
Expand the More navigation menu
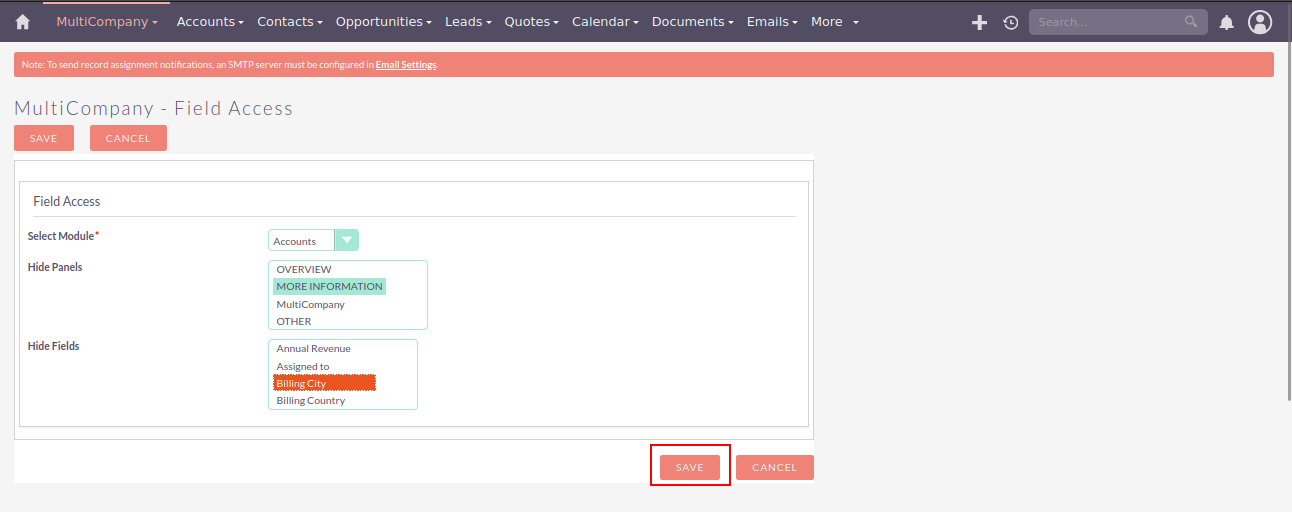point(834,22)
